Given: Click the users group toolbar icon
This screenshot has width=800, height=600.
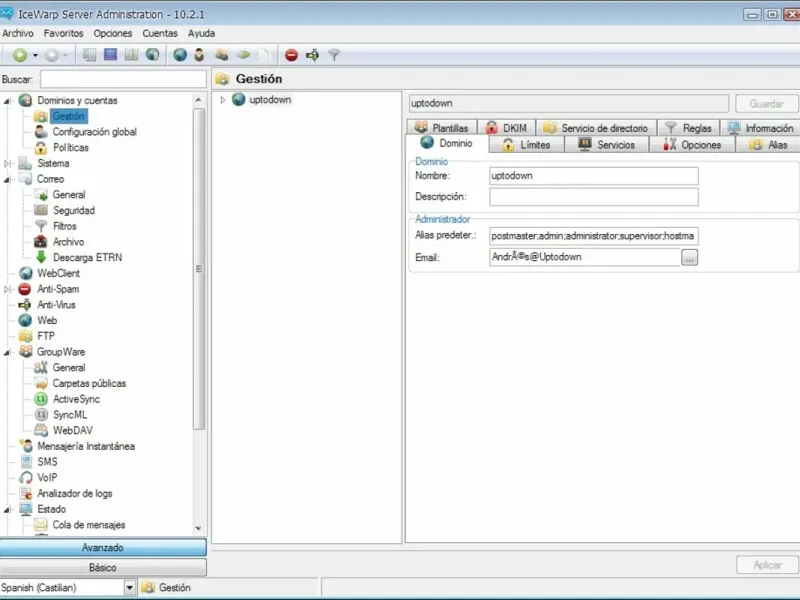Looking at the screenshot, I should [221, 55].
